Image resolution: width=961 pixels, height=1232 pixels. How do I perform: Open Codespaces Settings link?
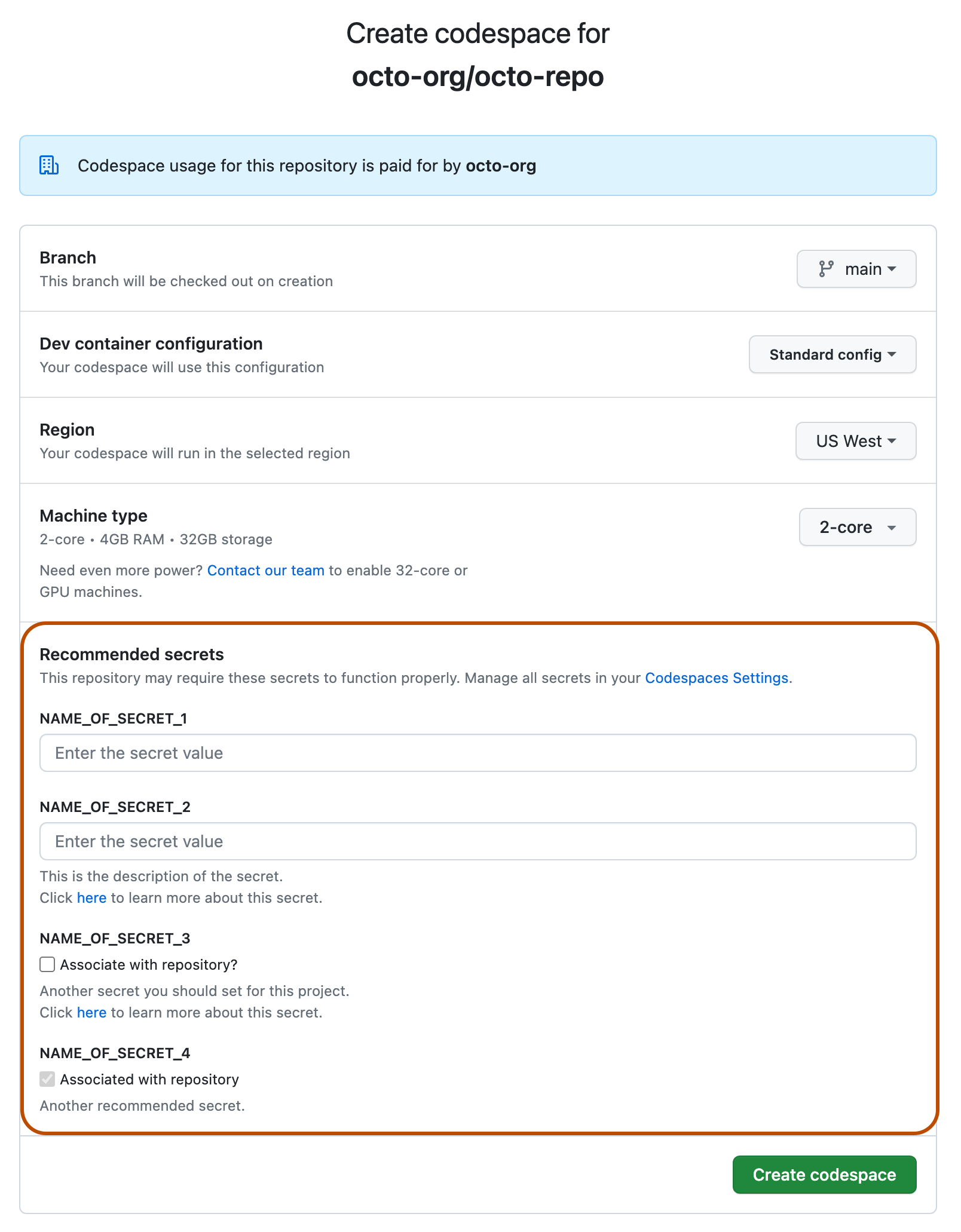[716, 678]
